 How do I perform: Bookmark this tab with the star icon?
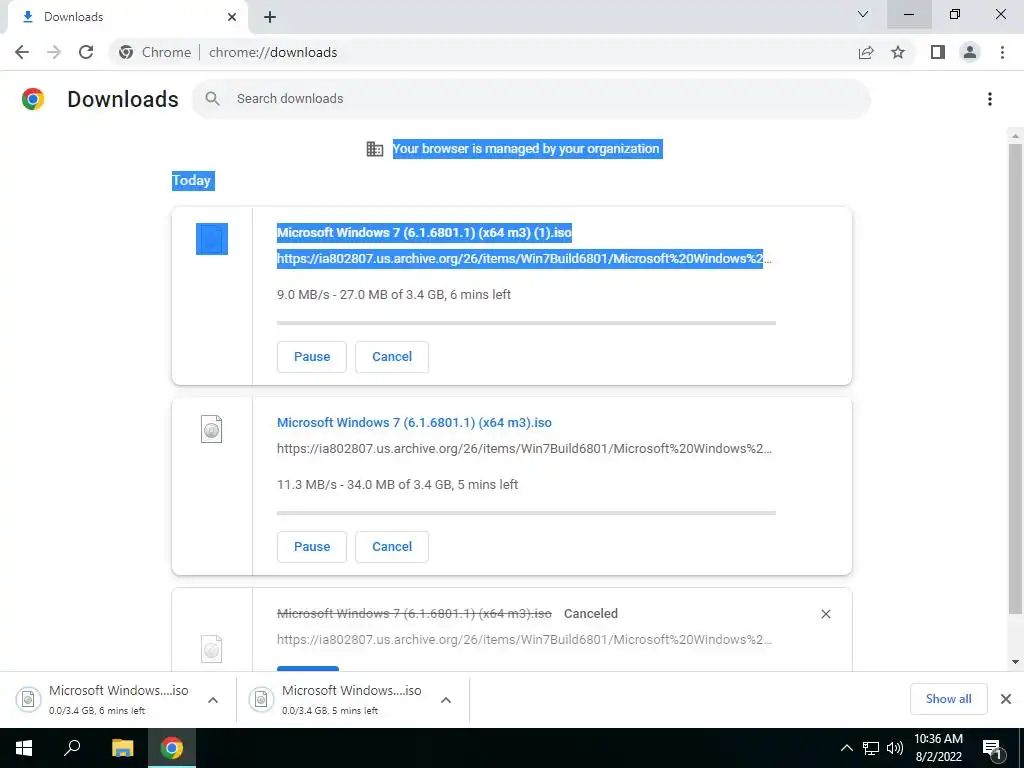[898, 52]
